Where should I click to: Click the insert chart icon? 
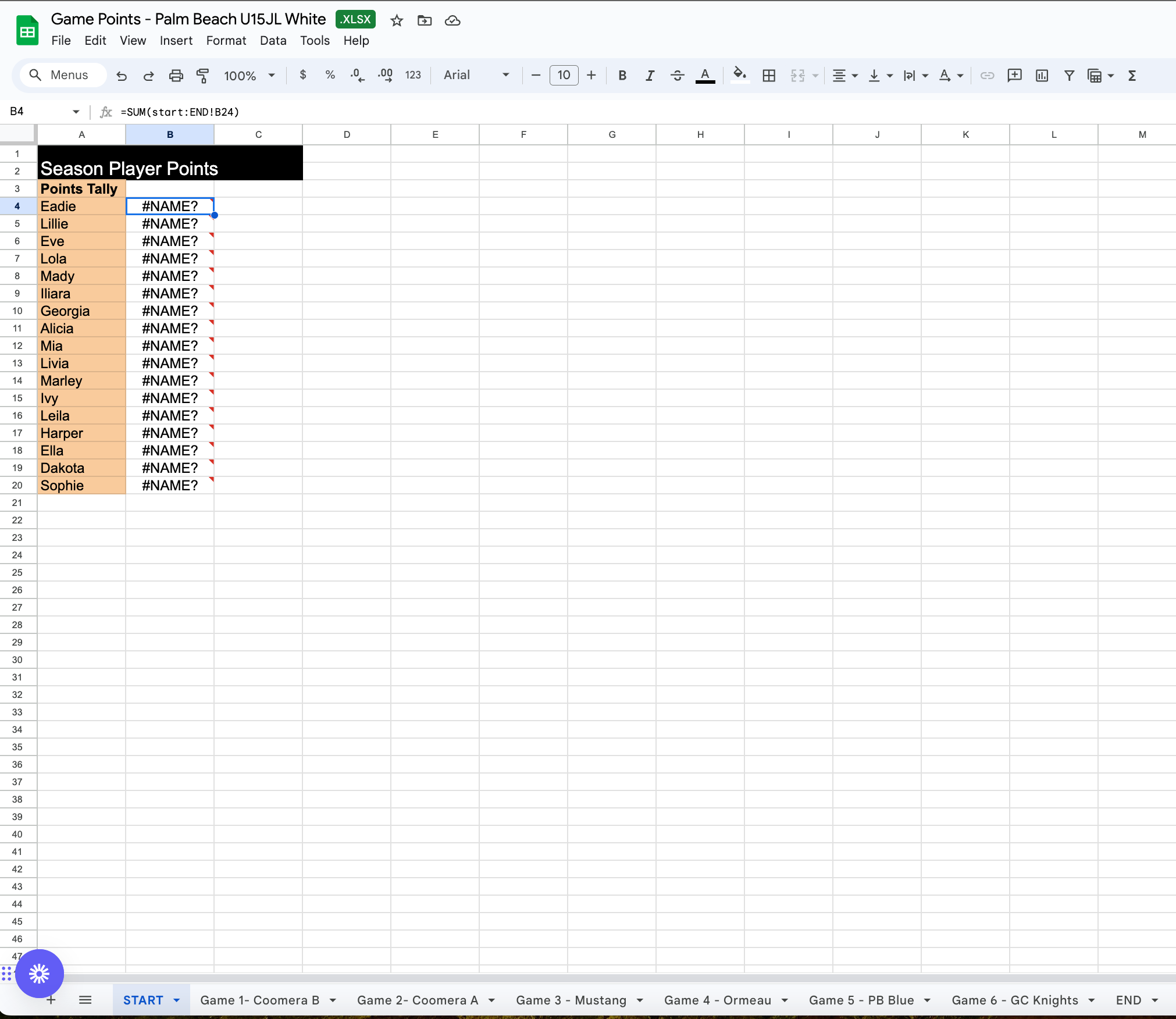coord(1042,76)
